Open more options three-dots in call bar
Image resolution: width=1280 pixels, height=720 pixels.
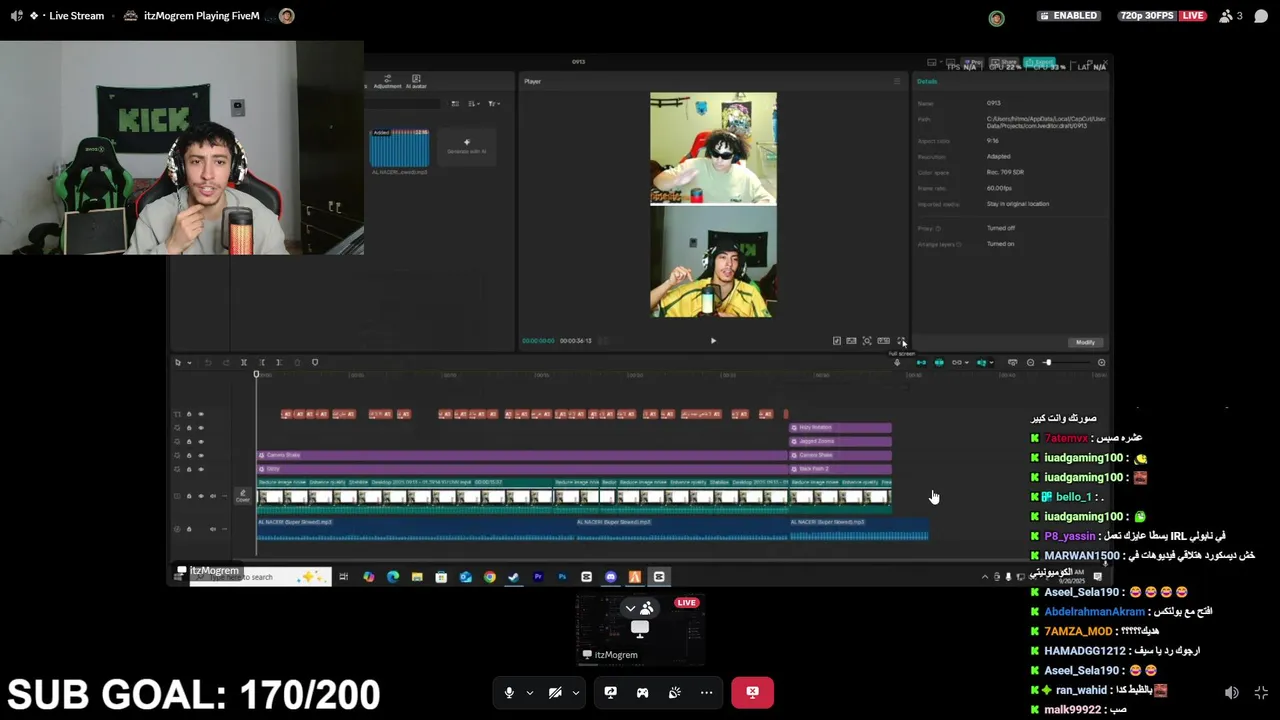pyautogui.click(x=706, y=692)
